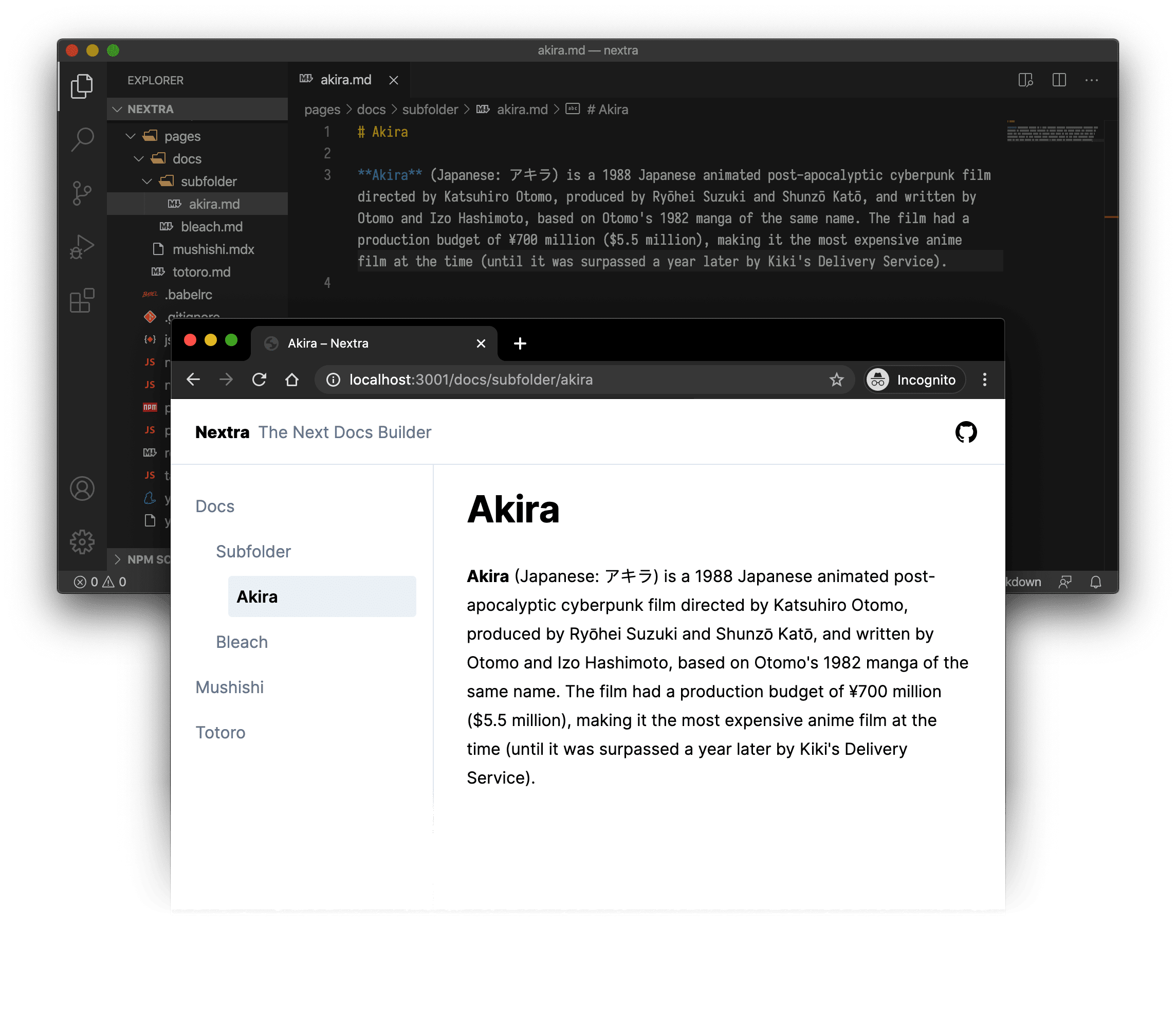Open markdown preview to the side
Screen dimensions: 1176x1015
1026,80
